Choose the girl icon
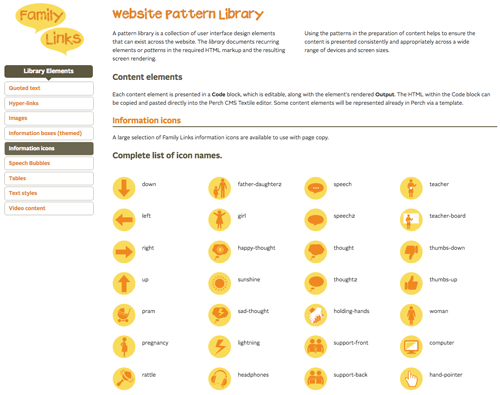Screen dimensions: 500x395 click(x=220, y=220)
